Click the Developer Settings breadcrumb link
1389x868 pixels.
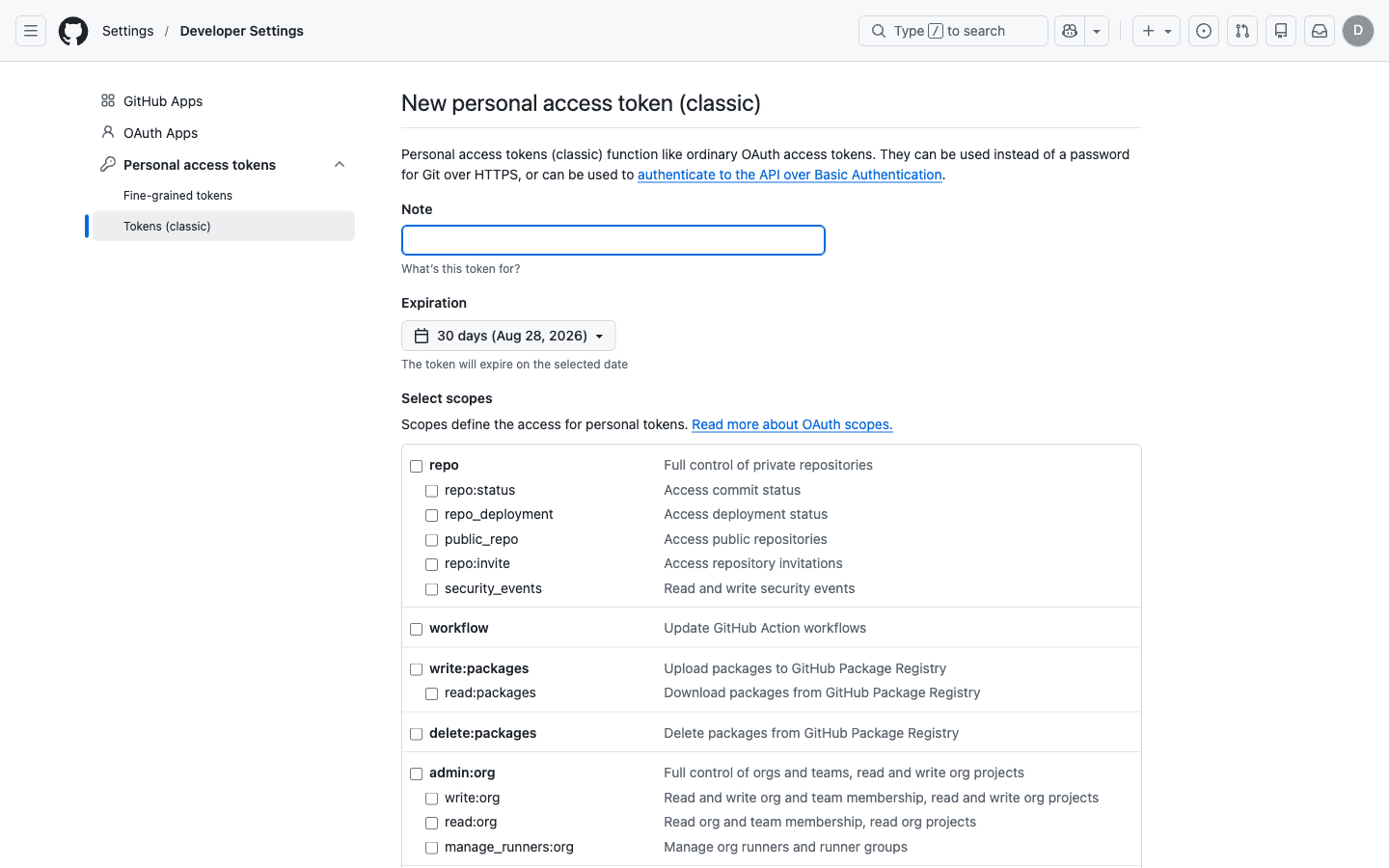point(242,31)
